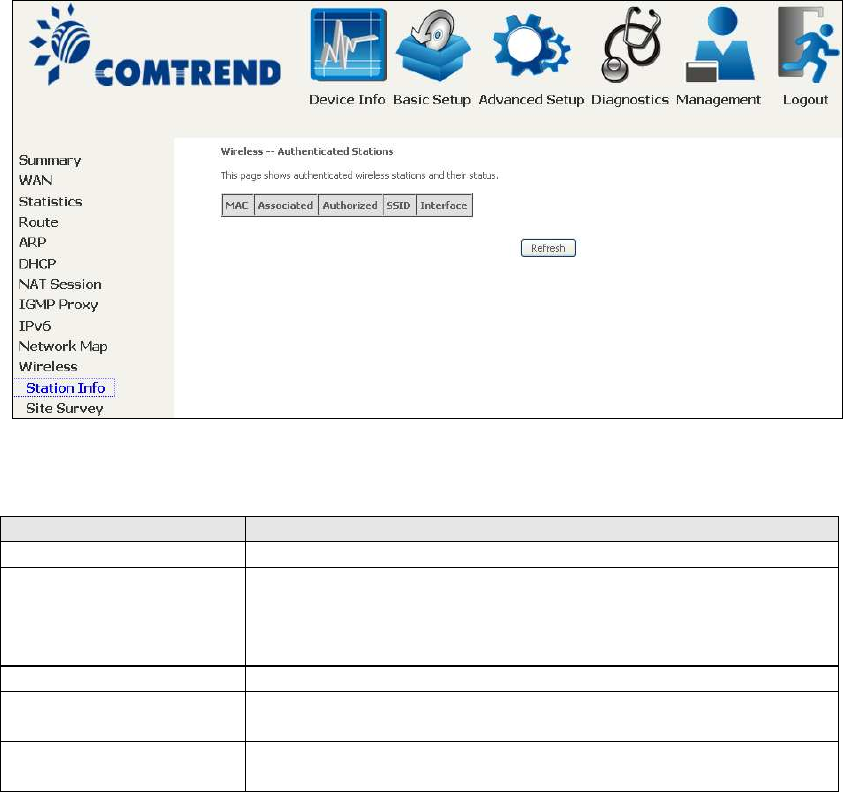Click the Diagnostics text label
Image resolution: width=843 pixels, height=792 pixels.
point(630,99)
